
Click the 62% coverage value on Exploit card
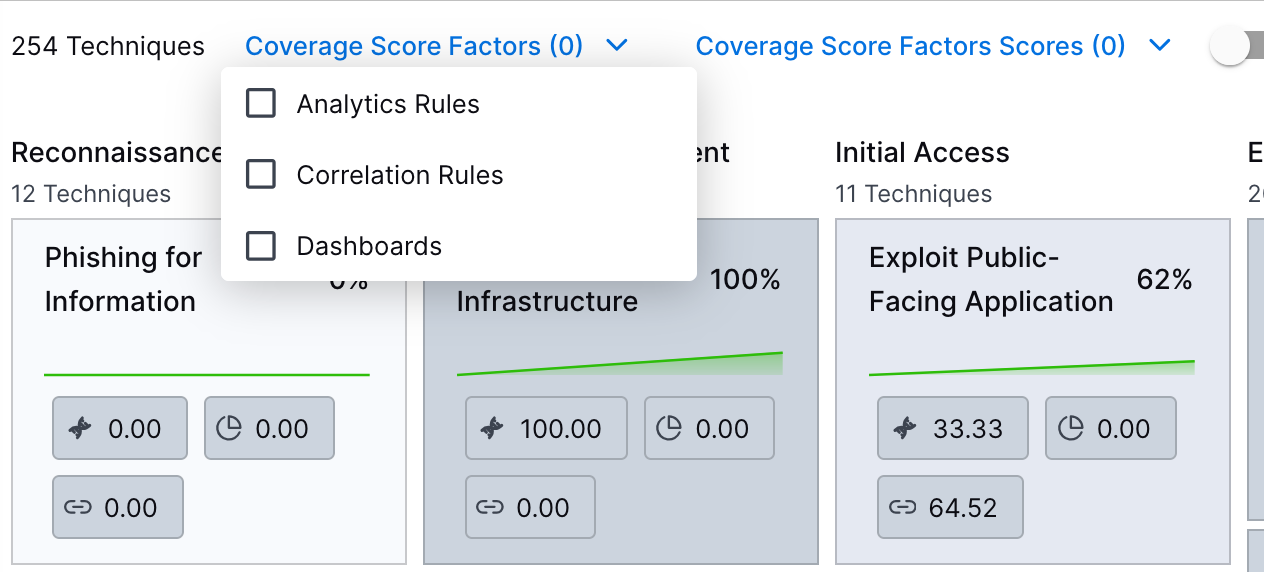(1164, 280)
